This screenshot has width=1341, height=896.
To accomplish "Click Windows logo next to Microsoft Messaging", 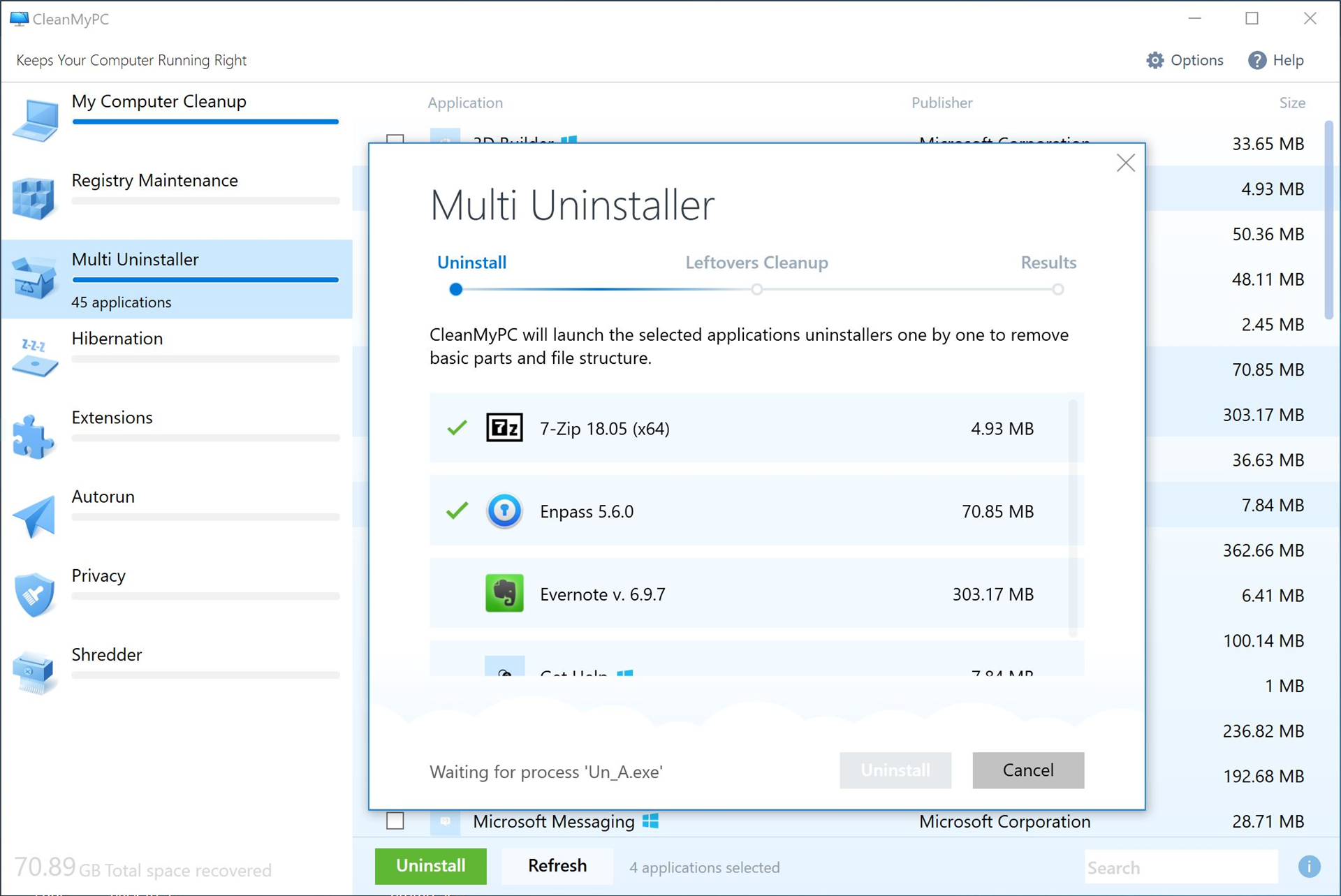I will [x=650, y=821].
